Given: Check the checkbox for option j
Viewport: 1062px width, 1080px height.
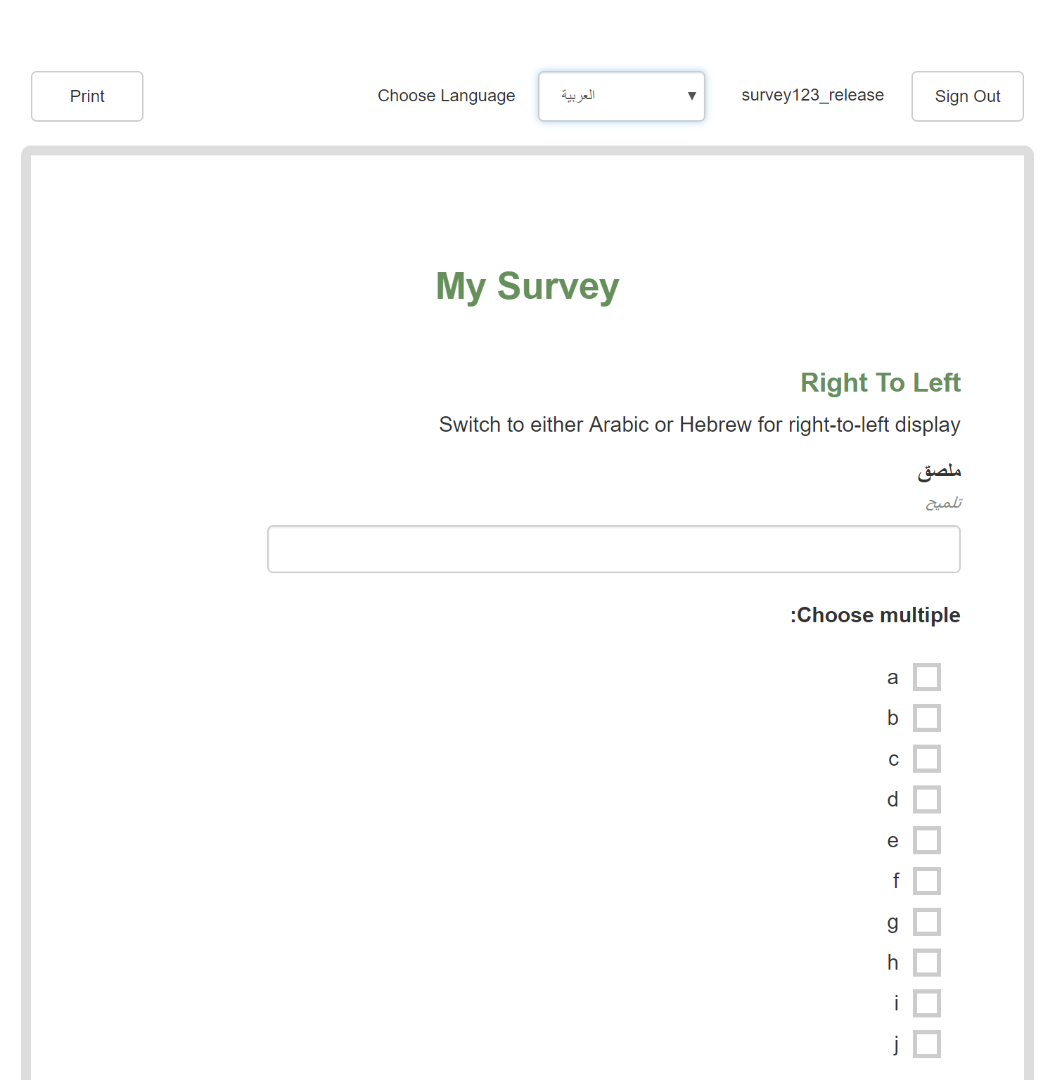Looking at the screenshot, I should tap(927, 1044).
